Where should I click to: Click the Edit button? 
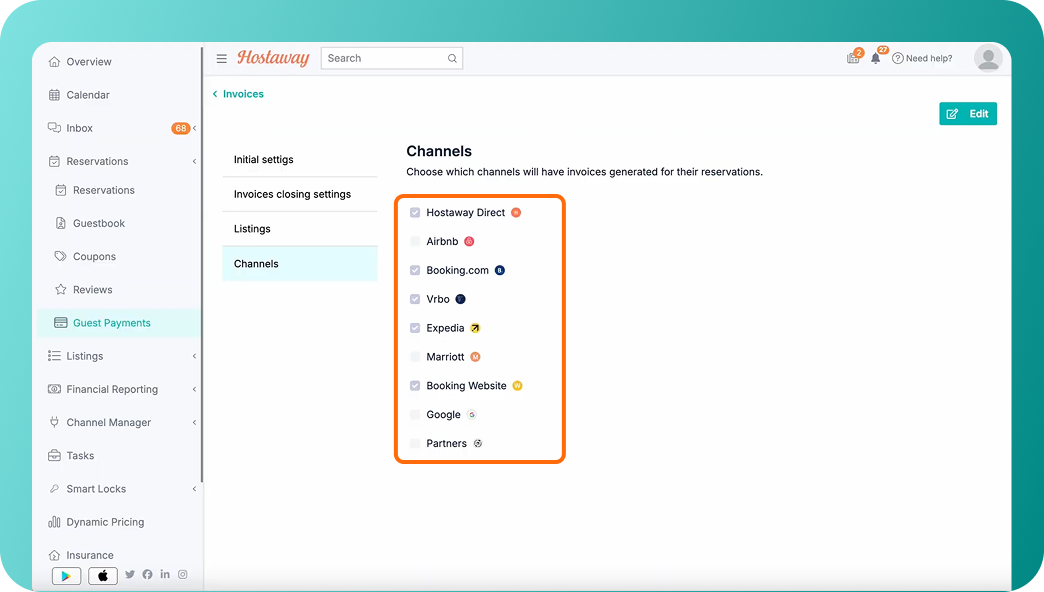tap(968, 114)
